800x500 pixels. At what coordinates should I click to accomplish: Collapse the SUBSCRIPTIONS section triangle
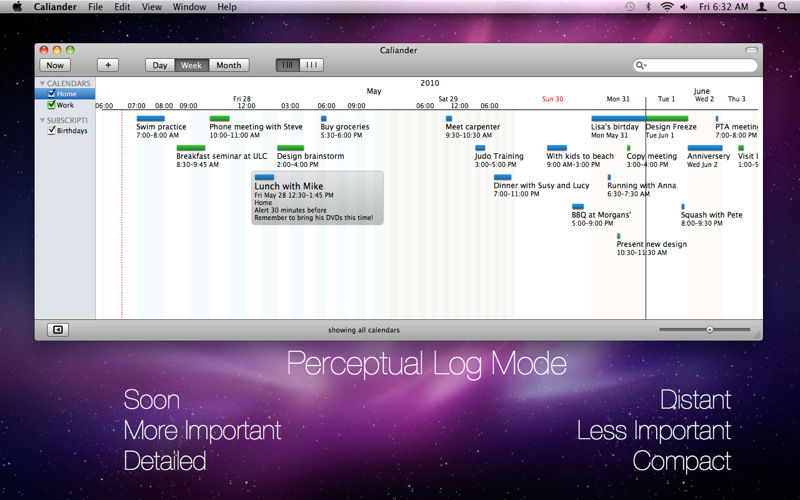tap(42, 120)
